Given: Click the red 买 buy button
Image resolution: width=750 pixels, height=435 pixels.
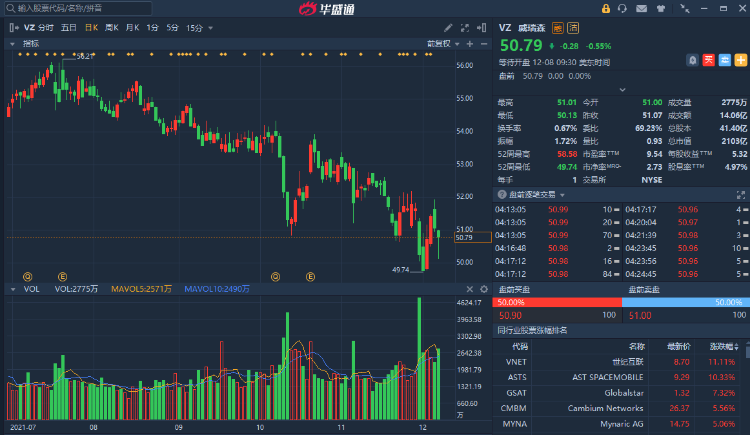Looking at the screenshot, I should coord(708,60).
